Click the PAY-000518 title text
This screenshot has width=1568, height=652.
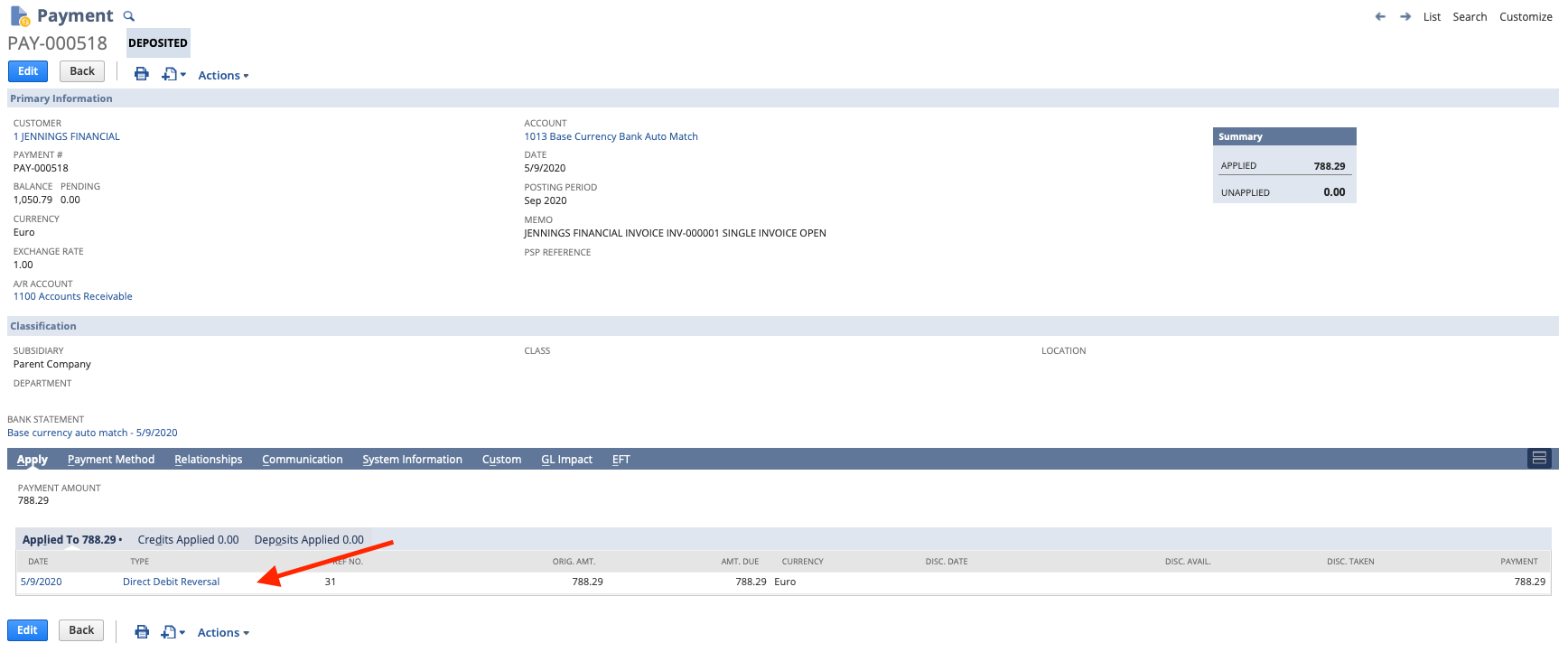pos(57,43)
